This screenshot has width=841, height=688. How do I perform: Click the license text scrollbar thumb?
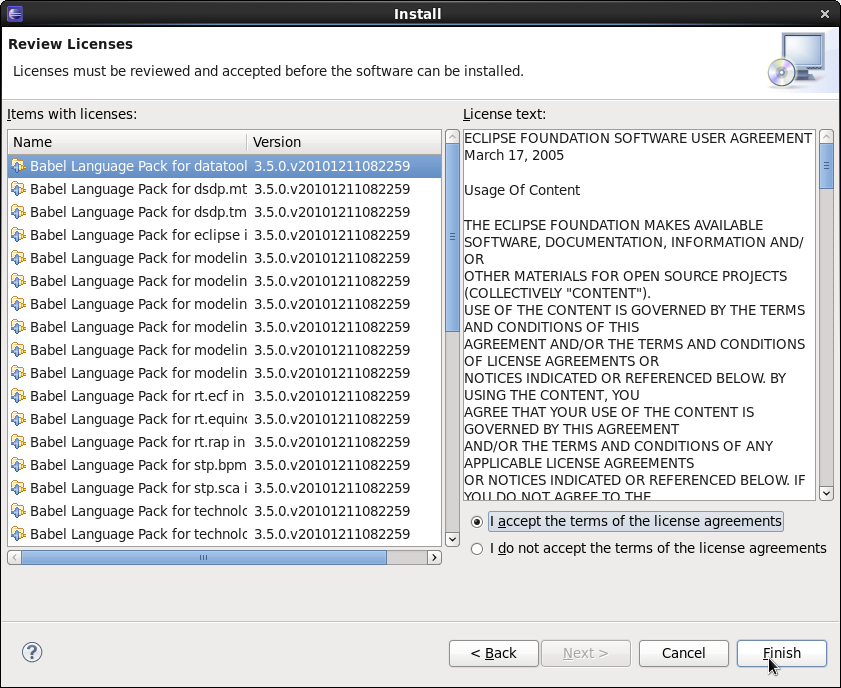pyautogui.click(x=826, y=166)
